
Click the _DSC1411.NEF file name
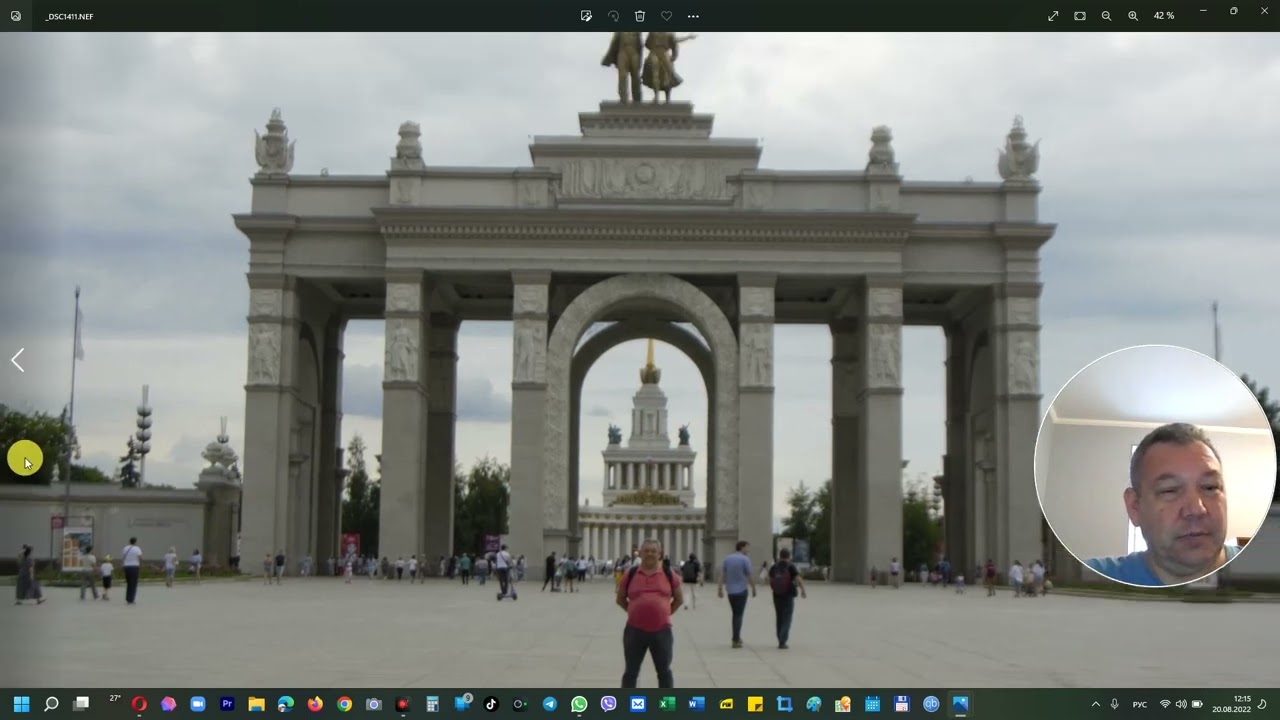[69, 17]
